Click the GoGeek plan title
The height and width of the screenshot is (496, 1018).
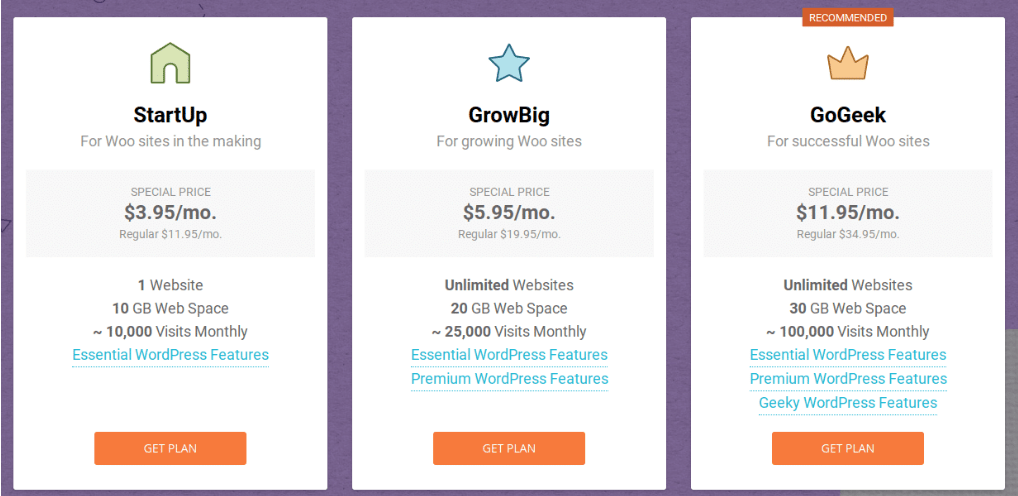(848, 115)
